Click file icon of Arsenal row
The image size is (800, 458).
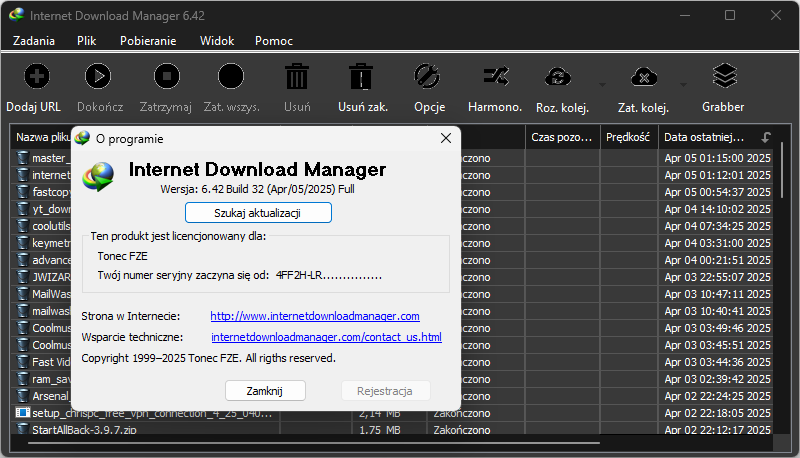point(22,396)
